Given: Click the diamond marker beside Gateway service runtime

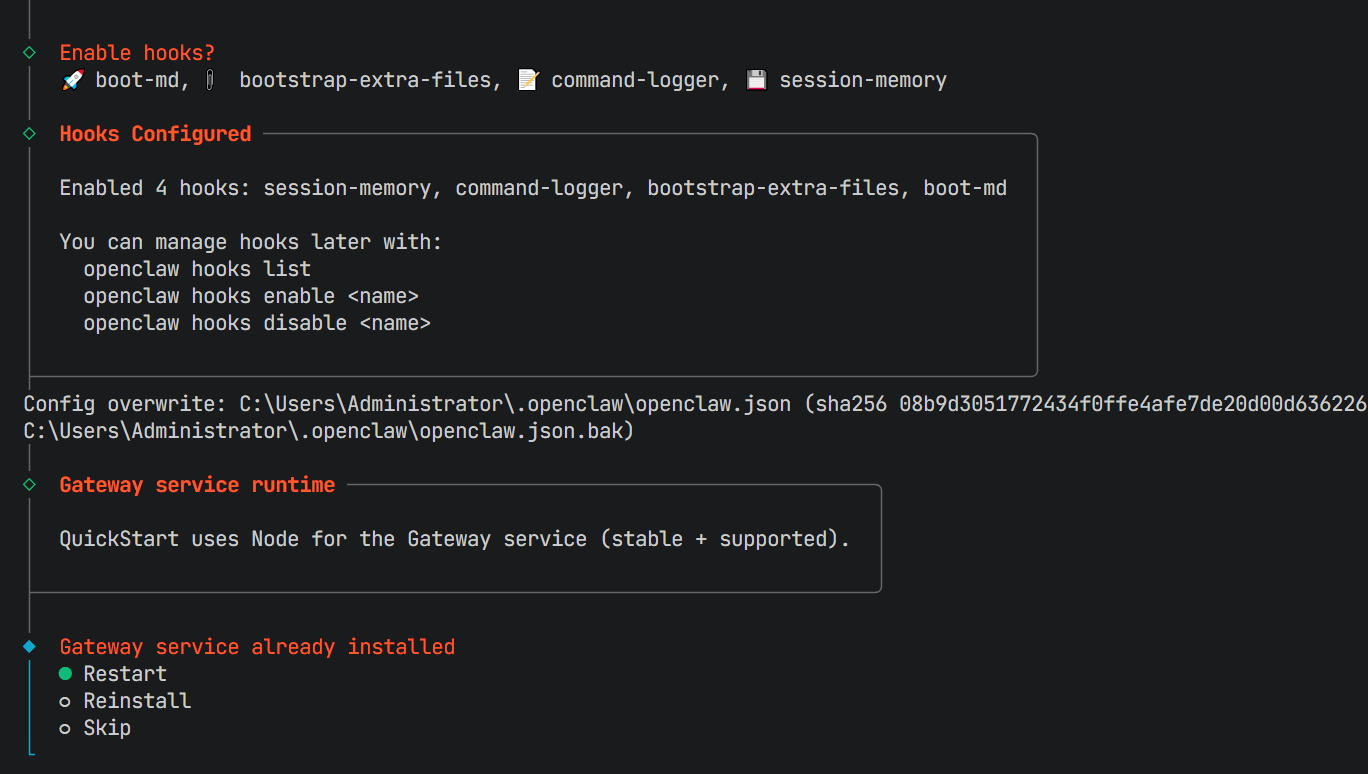Looking at the screenshot, I should [29, 484].
